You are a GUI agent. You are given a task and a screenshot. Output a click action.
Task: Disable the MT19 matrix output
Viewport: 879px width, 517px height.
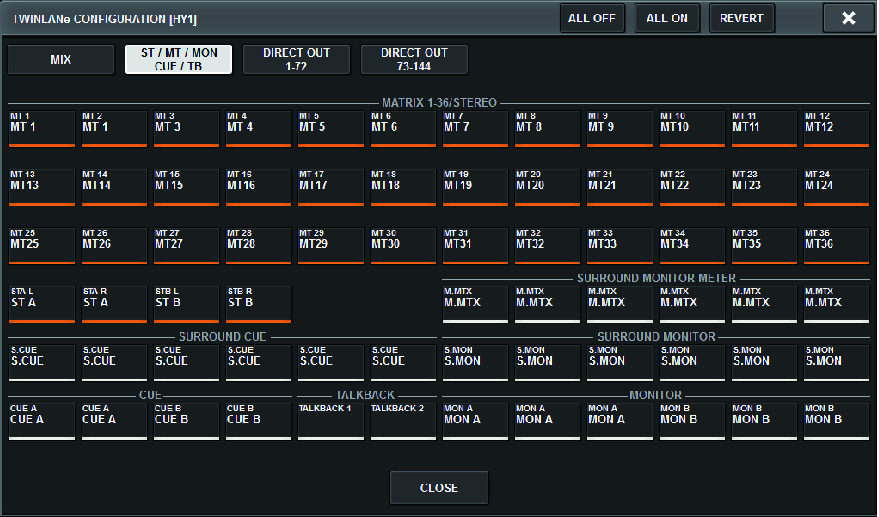tap(475, 185)
